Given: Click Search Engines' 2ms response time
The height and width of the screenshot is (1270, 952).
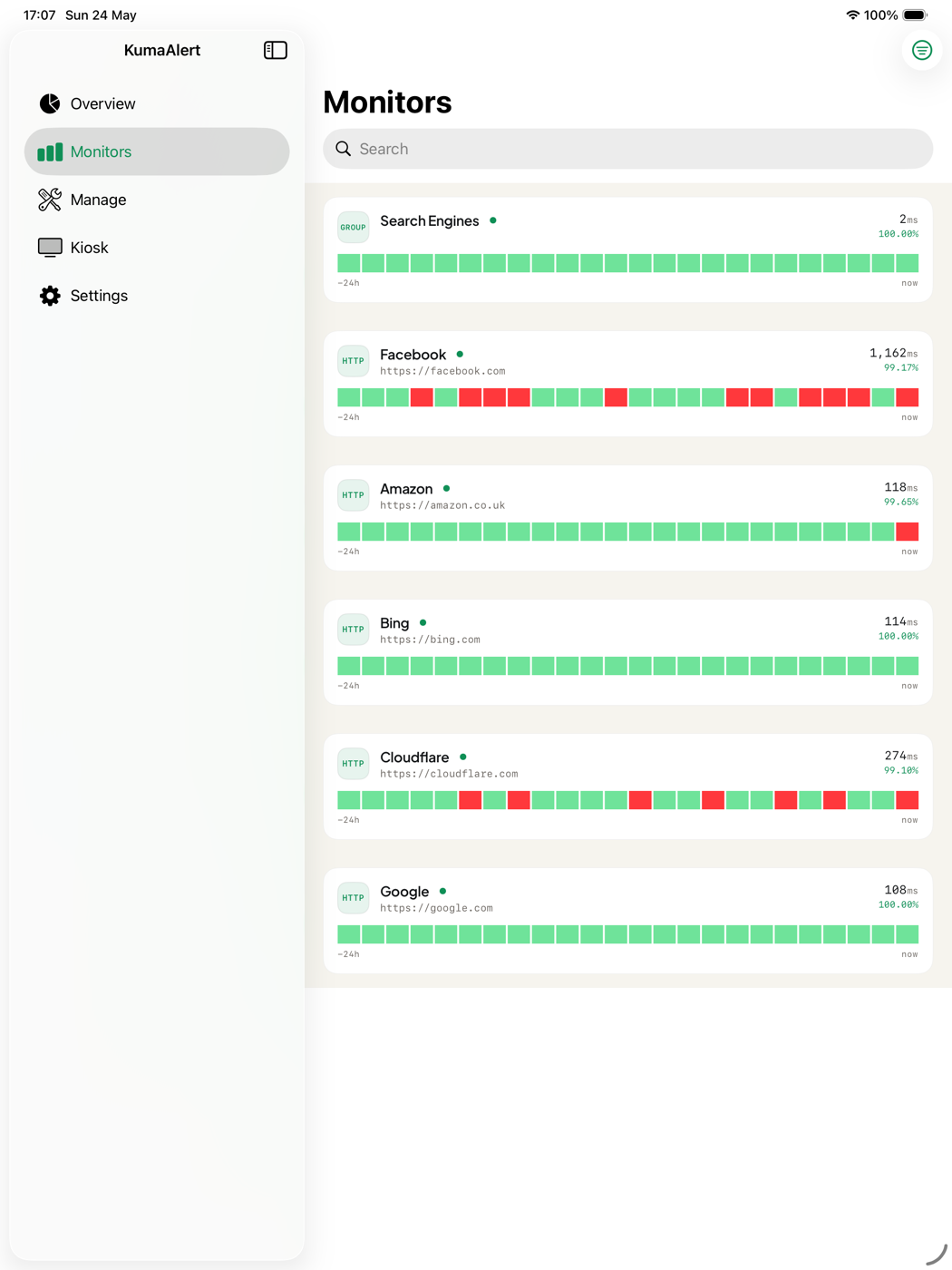Looking at the screenshot, I should tap(908, 220).
